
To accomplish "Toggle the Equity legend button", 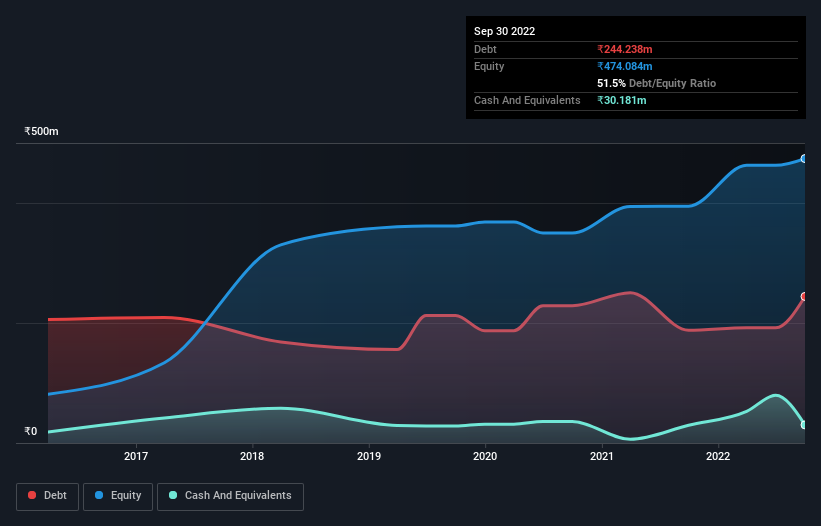I will [x=118, y=496].
